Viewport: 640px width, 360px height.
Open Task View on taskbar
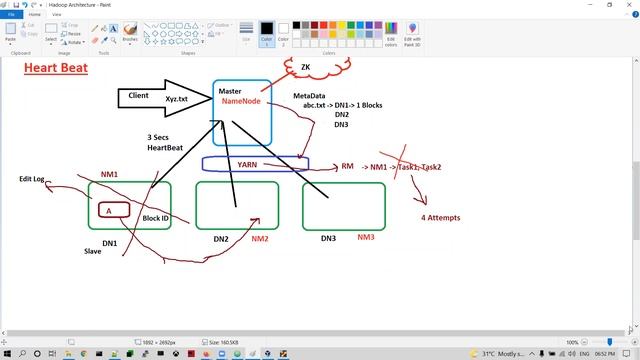click(52, 353)
